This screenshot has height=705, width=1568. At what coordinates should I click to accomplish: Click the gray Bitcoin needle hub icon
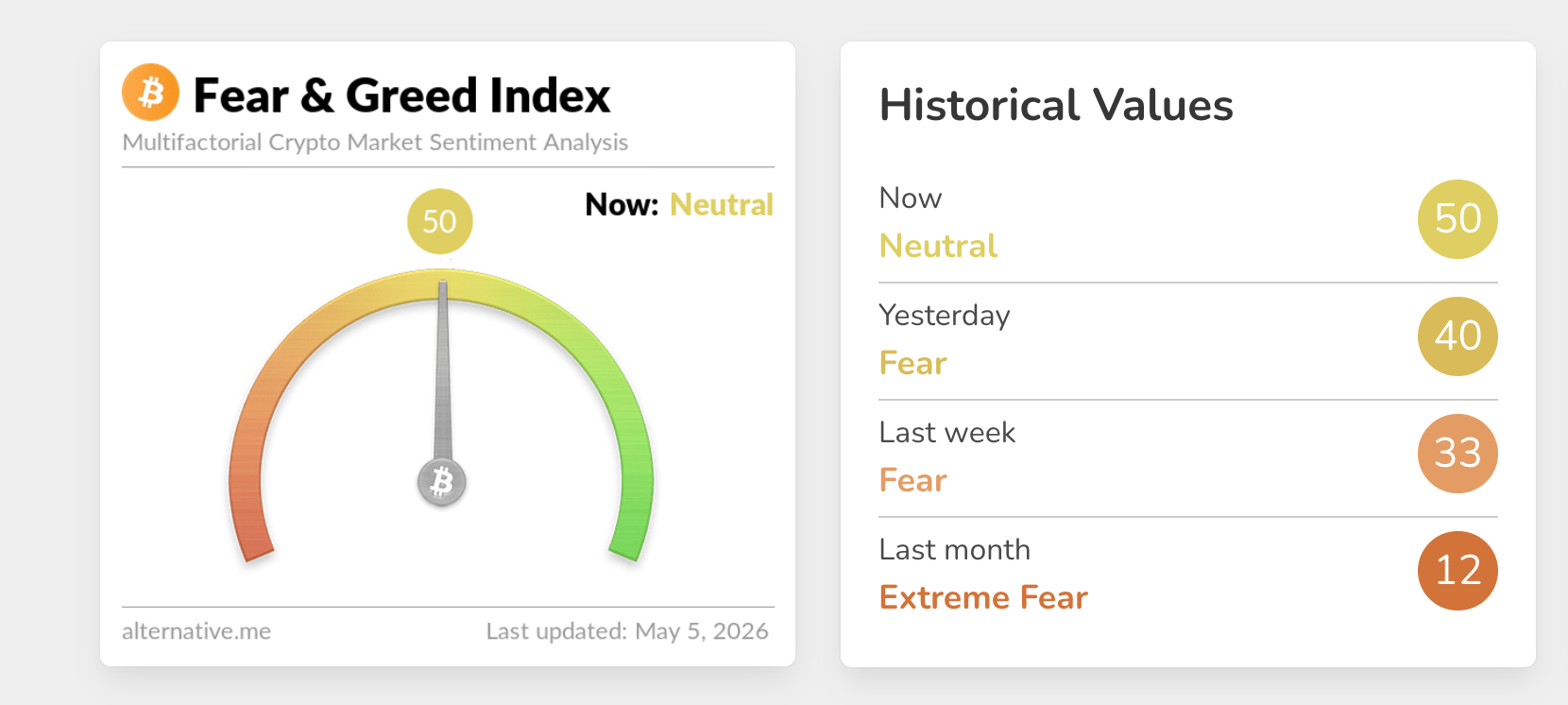(442, 482)
